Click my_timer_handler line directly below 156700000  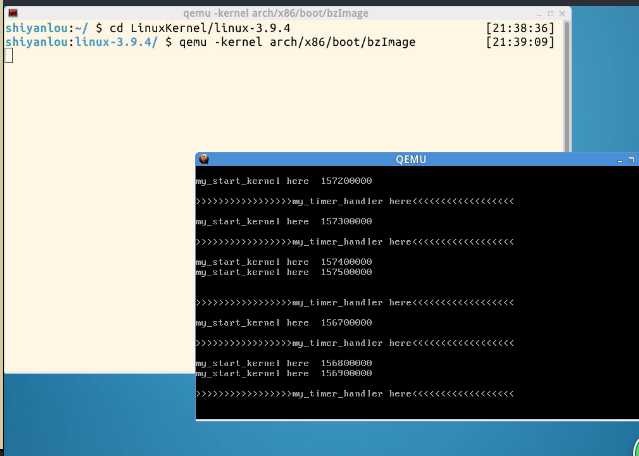click(355, 343)
